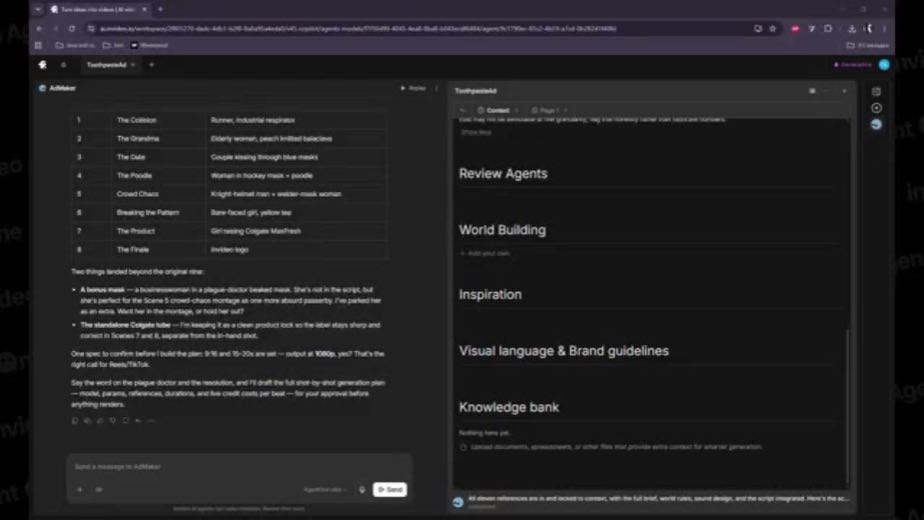
Task: Open the user avatar at top right
Action: coord(884,65)
